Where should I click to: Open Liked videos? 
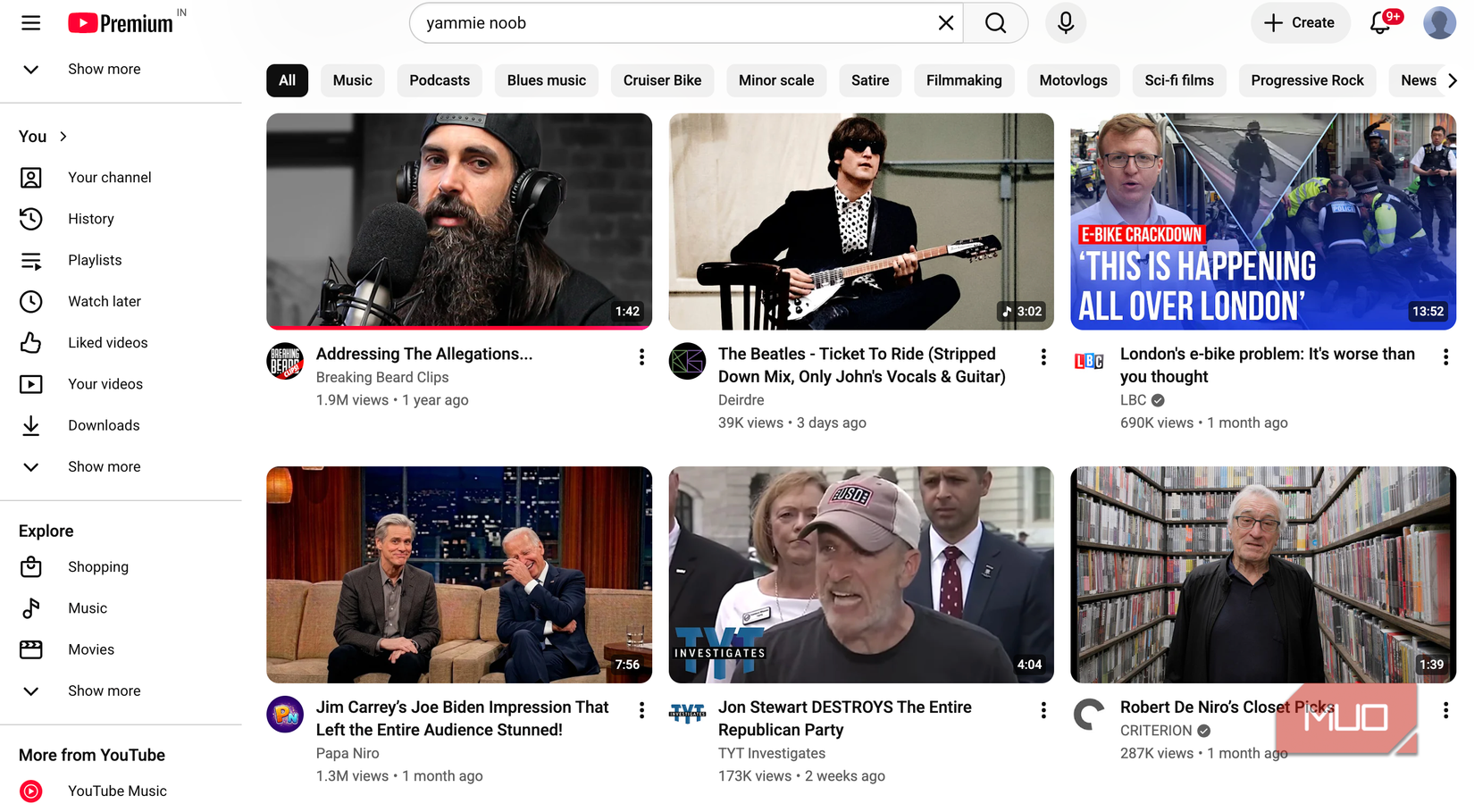pos(121,342)
